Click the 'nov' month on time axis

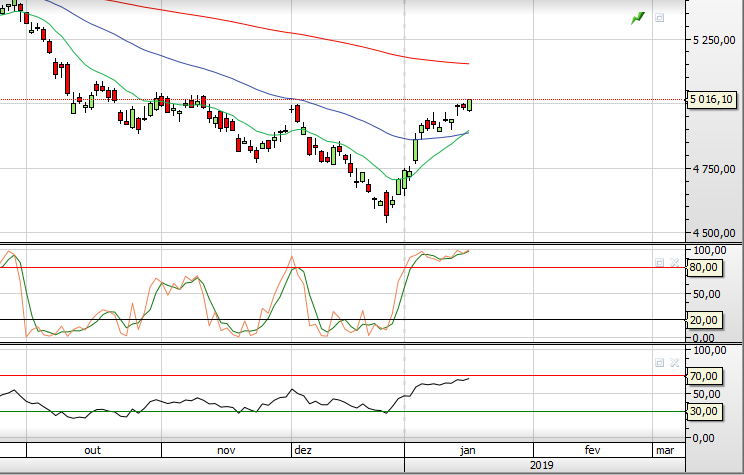click(x=226, y=450)
